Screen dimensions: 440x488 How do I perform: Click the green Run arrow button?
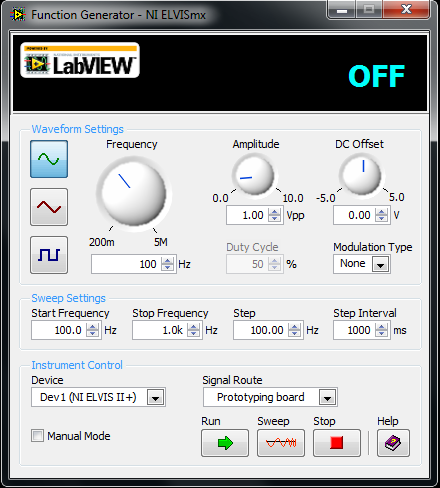225,443
